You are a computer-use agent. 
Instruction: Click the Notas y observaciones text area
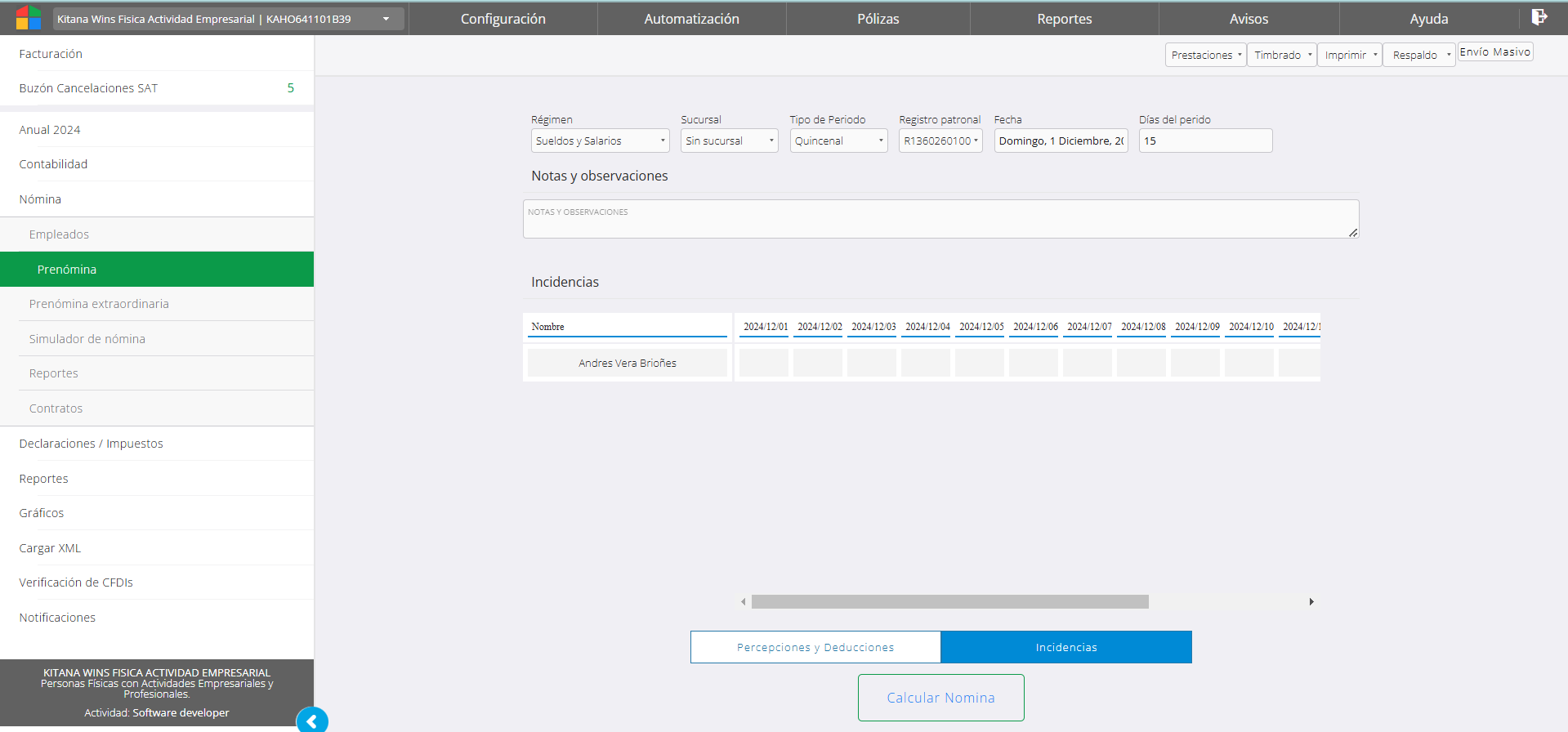coord(940,219)
